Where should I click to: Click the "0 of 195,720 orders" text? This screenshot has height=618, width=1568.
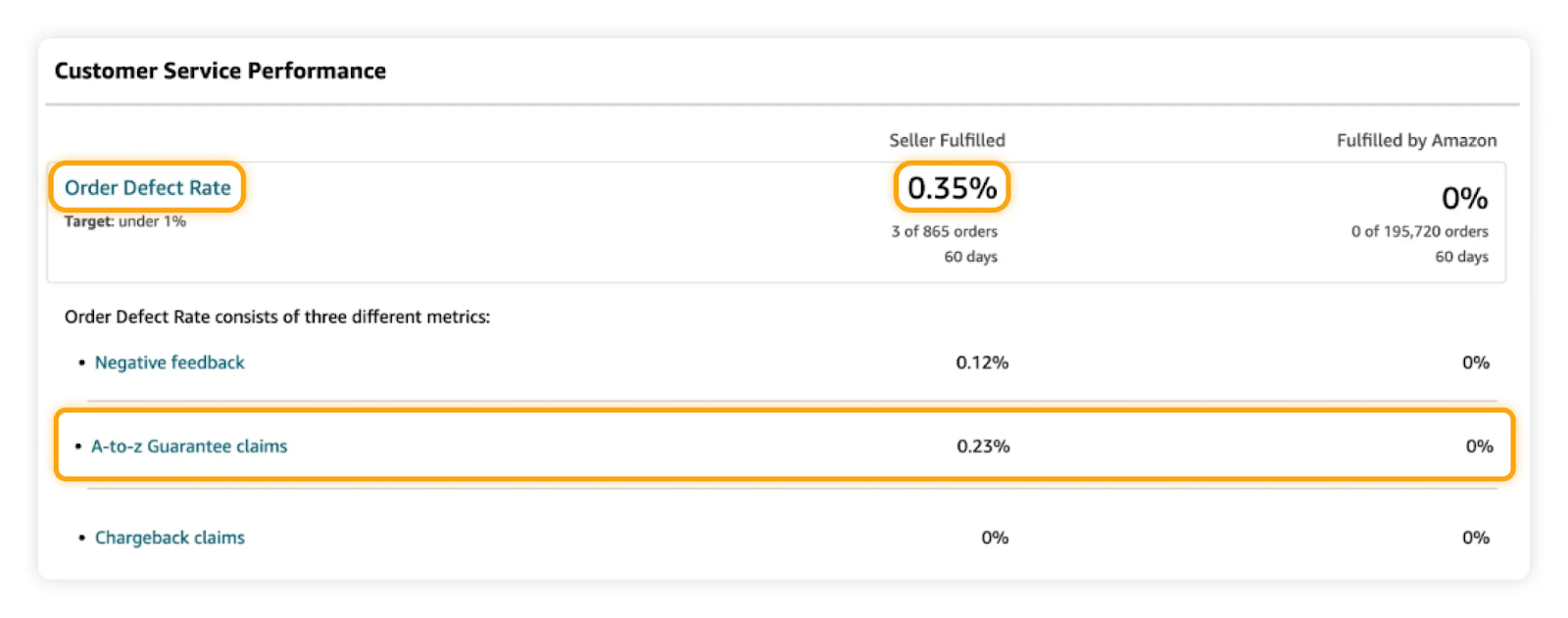[x=1419, y=231]
